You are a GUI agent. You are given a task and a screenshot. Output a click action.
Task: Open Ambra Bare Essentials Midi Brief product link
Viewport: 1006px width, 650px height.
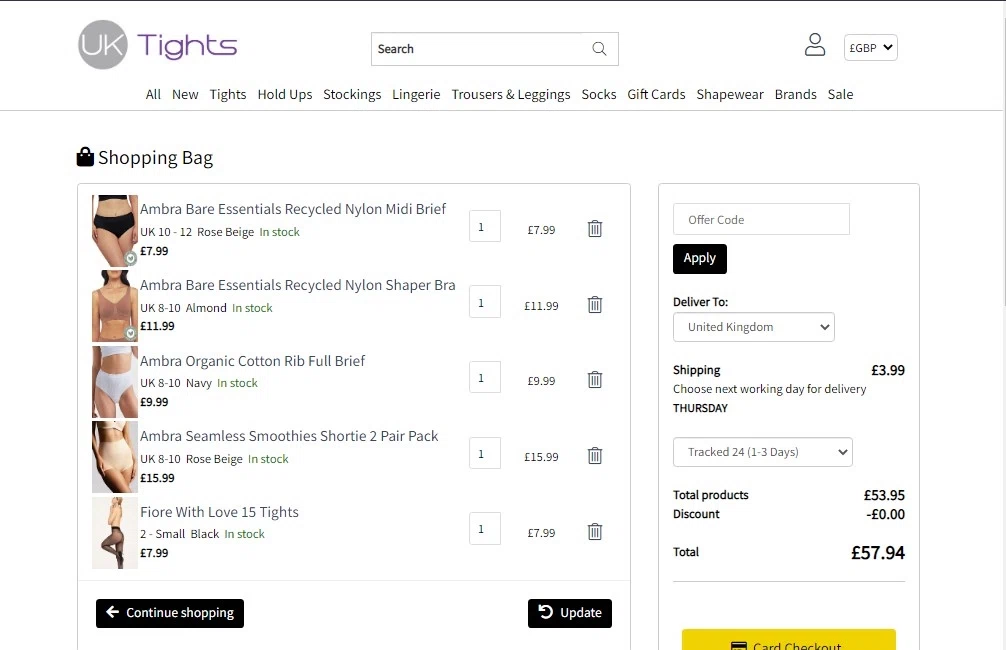point(293,209)
